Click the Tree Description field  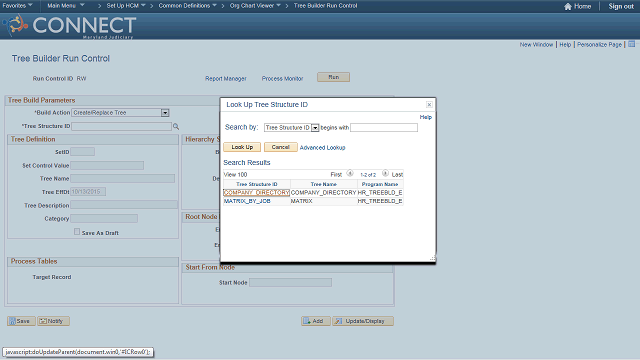124,205
